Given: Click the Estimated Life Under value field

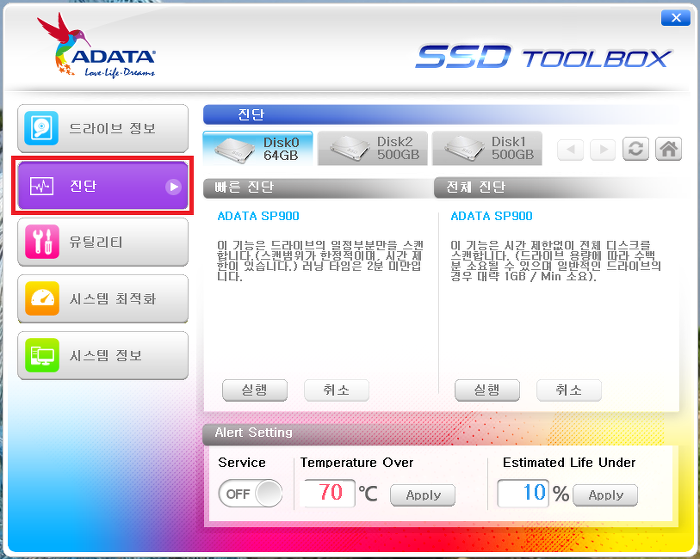Looking at the screenshot, I should pos(523,493).
